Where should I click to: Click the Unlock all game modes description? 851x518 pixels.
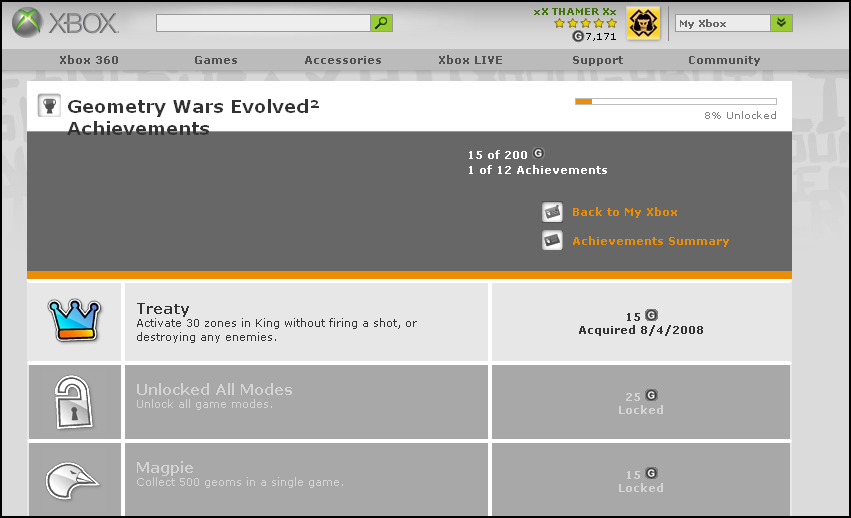(x=204, y=404)
